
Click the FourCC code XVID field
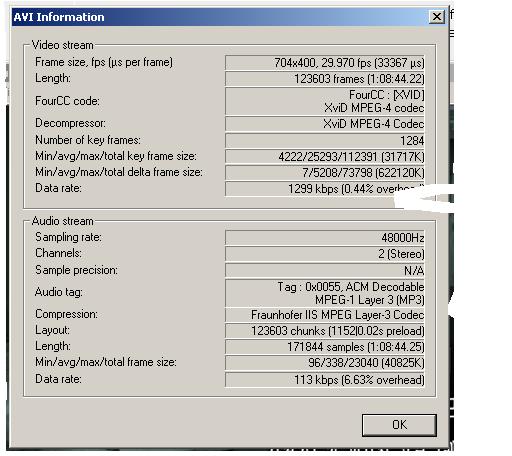[325, 101]
